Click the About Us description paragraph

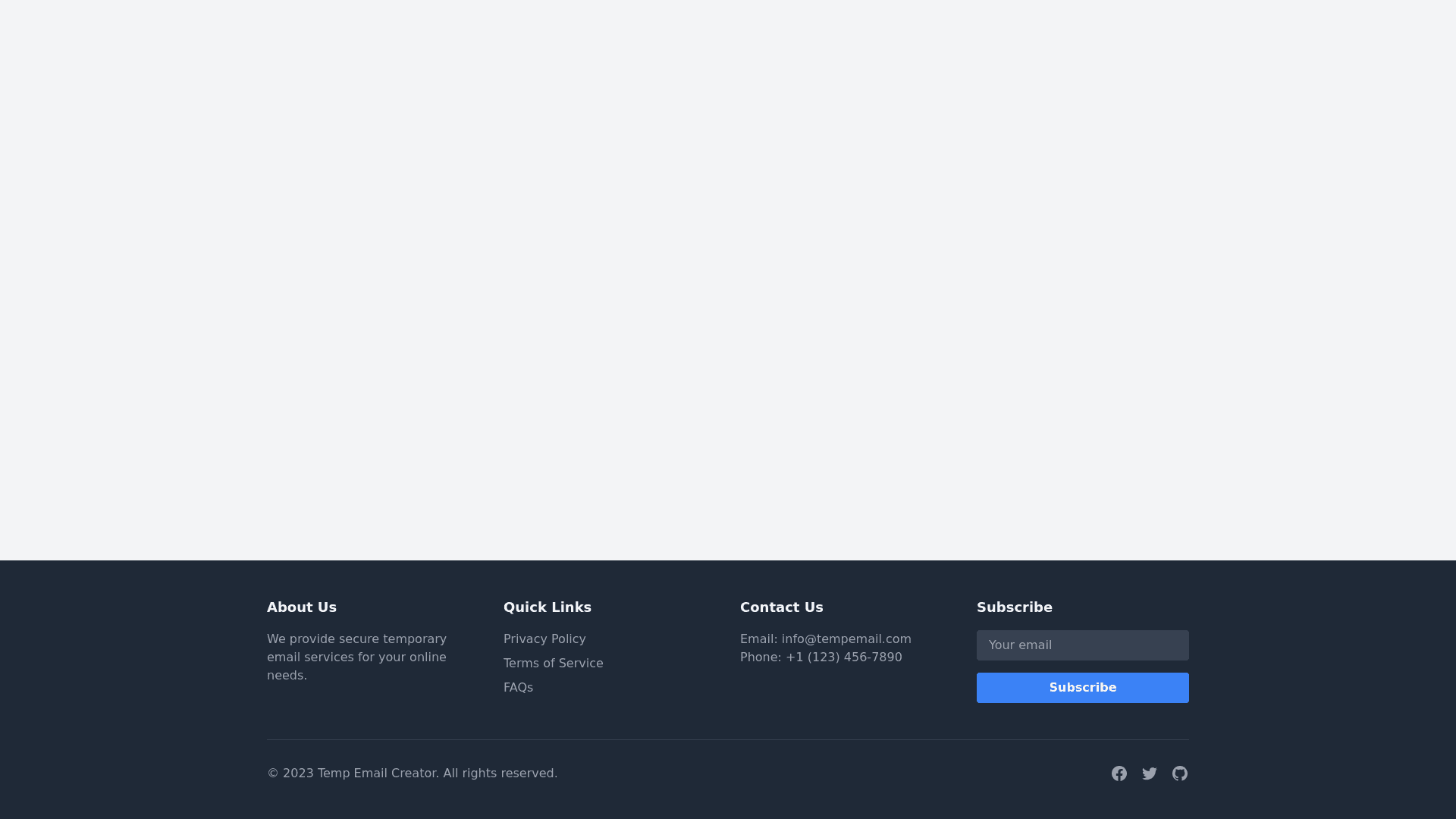pyautogui.click(x=356, y=657)
